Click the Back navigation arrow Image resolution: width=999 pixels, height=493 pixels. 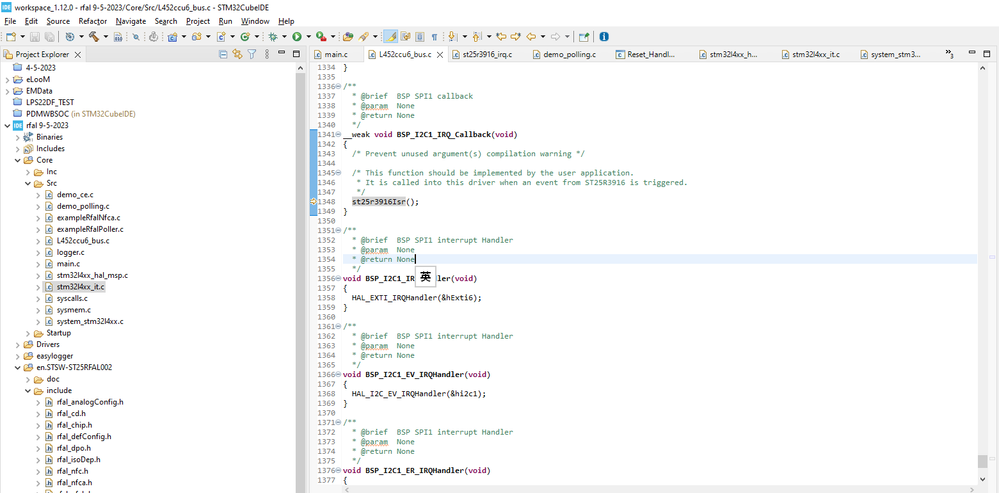pyautogui.click(x=531, y=37)
